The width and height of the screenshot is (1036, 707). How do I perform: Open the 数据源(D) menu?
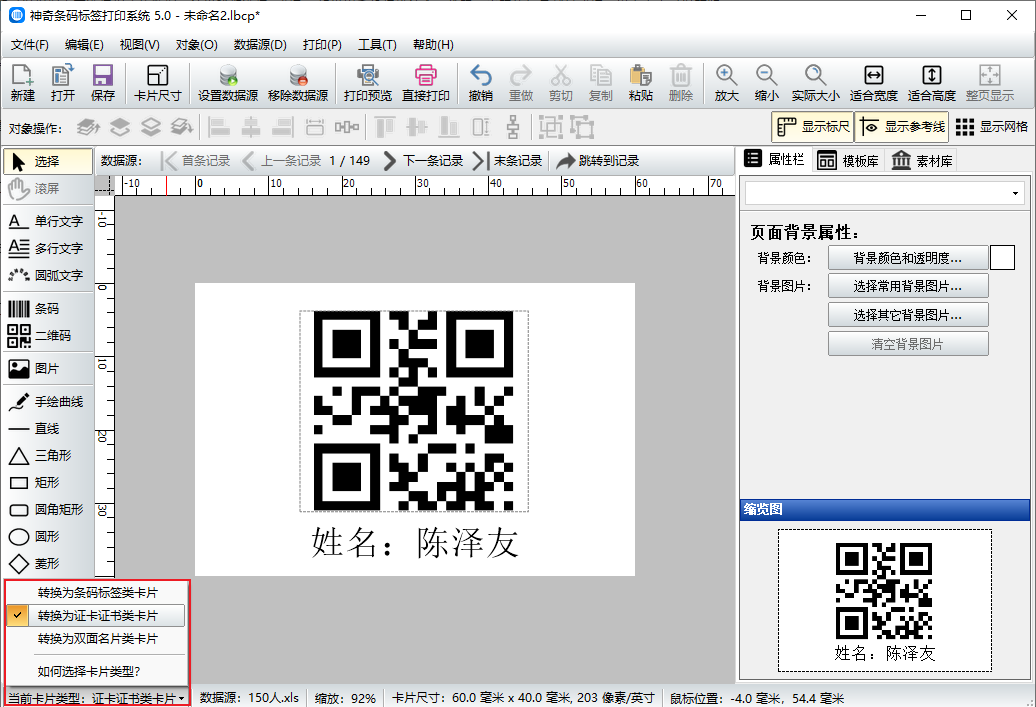[x=260, y=45]
